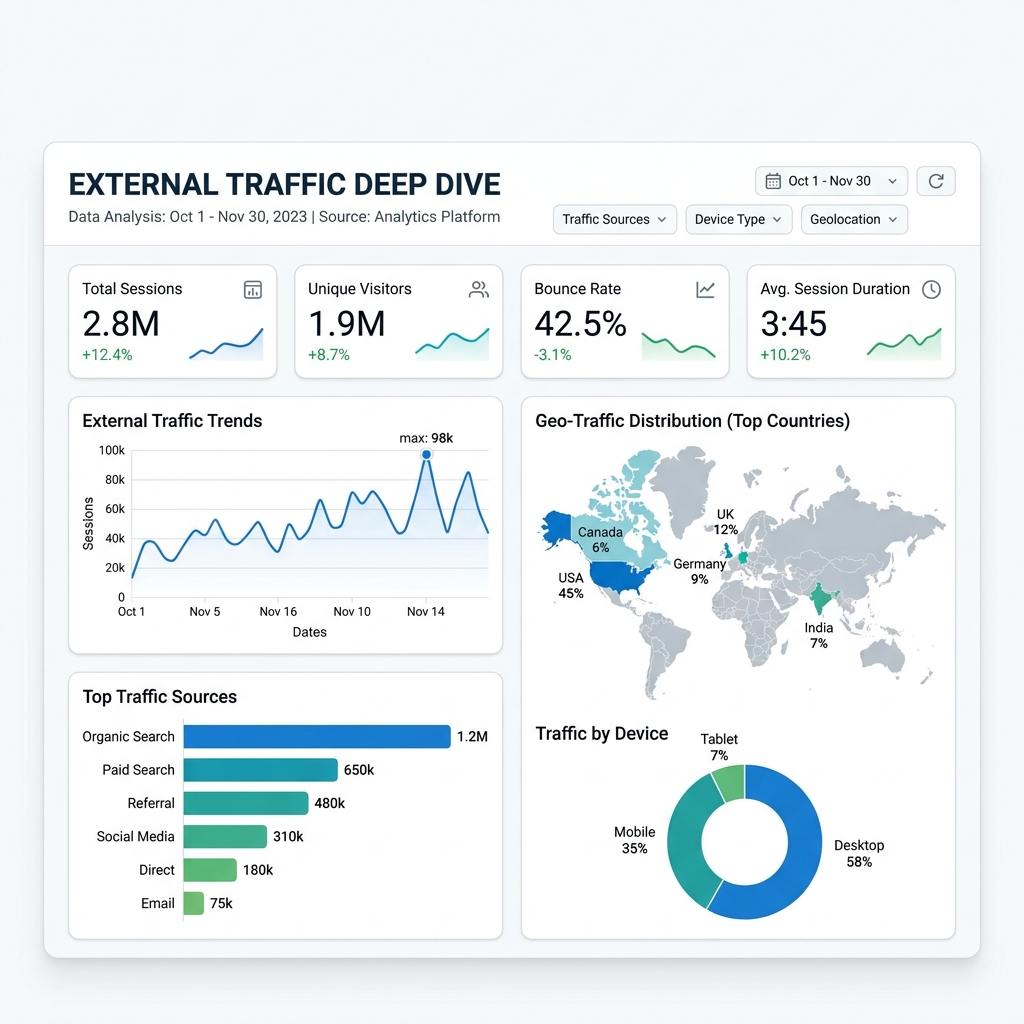
Task: Click the India region on the map
Action: point(820,598)
